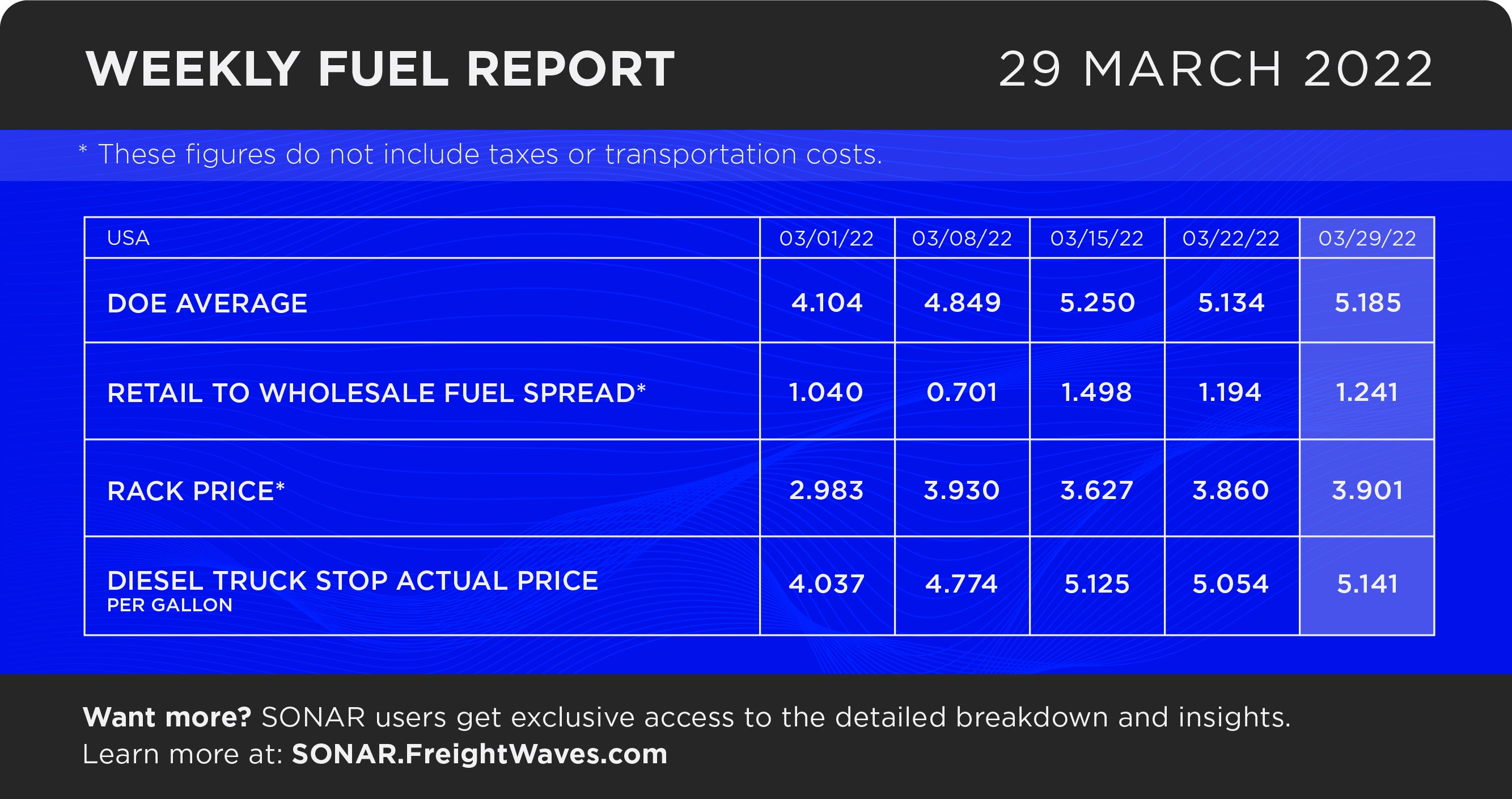Click the Diesel Truck Stop Actual Price label
Screen dimensions: 1512x799
coord(353,581)
